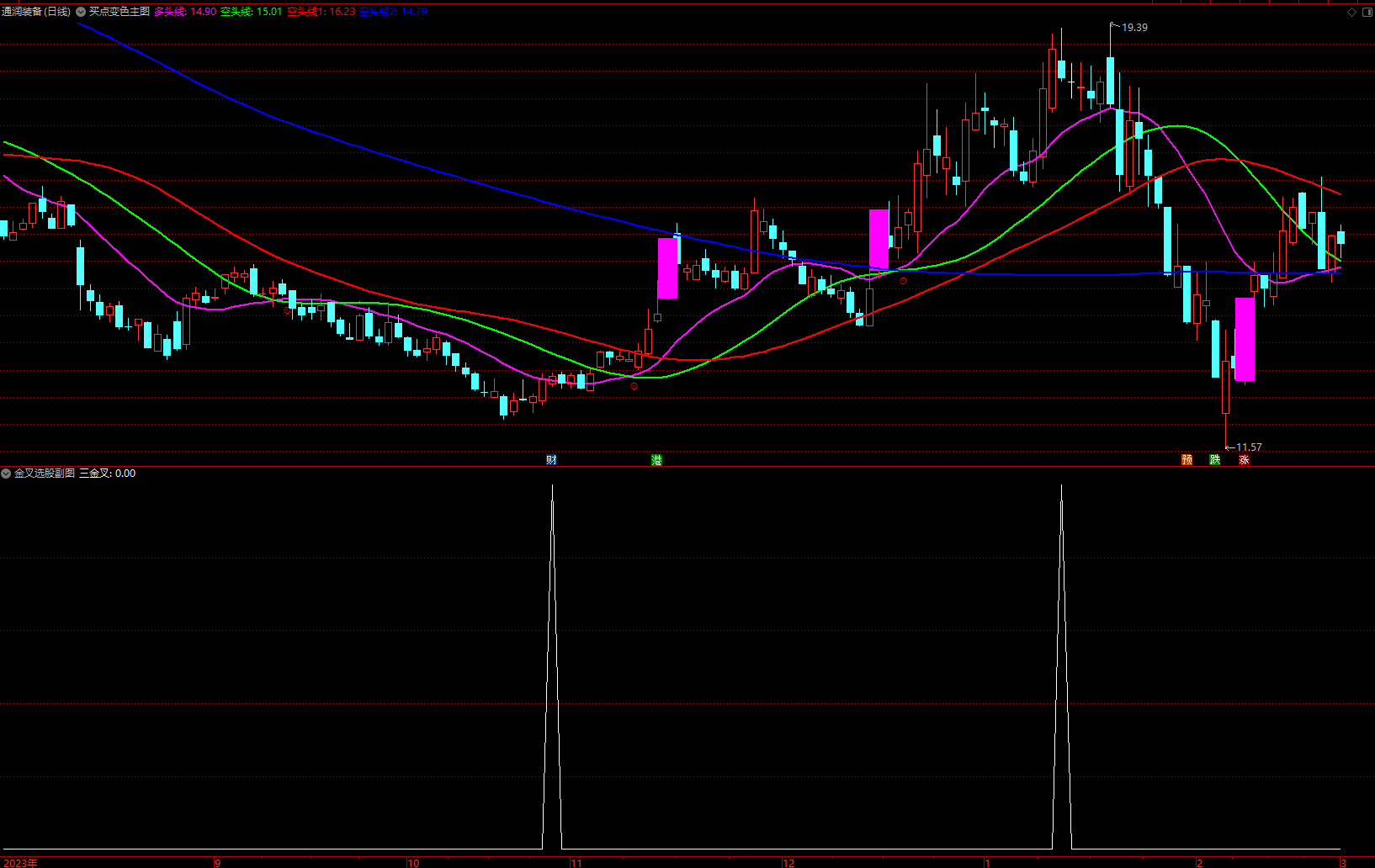Select the 金叉选股副图 sub-chart name
1375x868 pixels.
[45, 474]
